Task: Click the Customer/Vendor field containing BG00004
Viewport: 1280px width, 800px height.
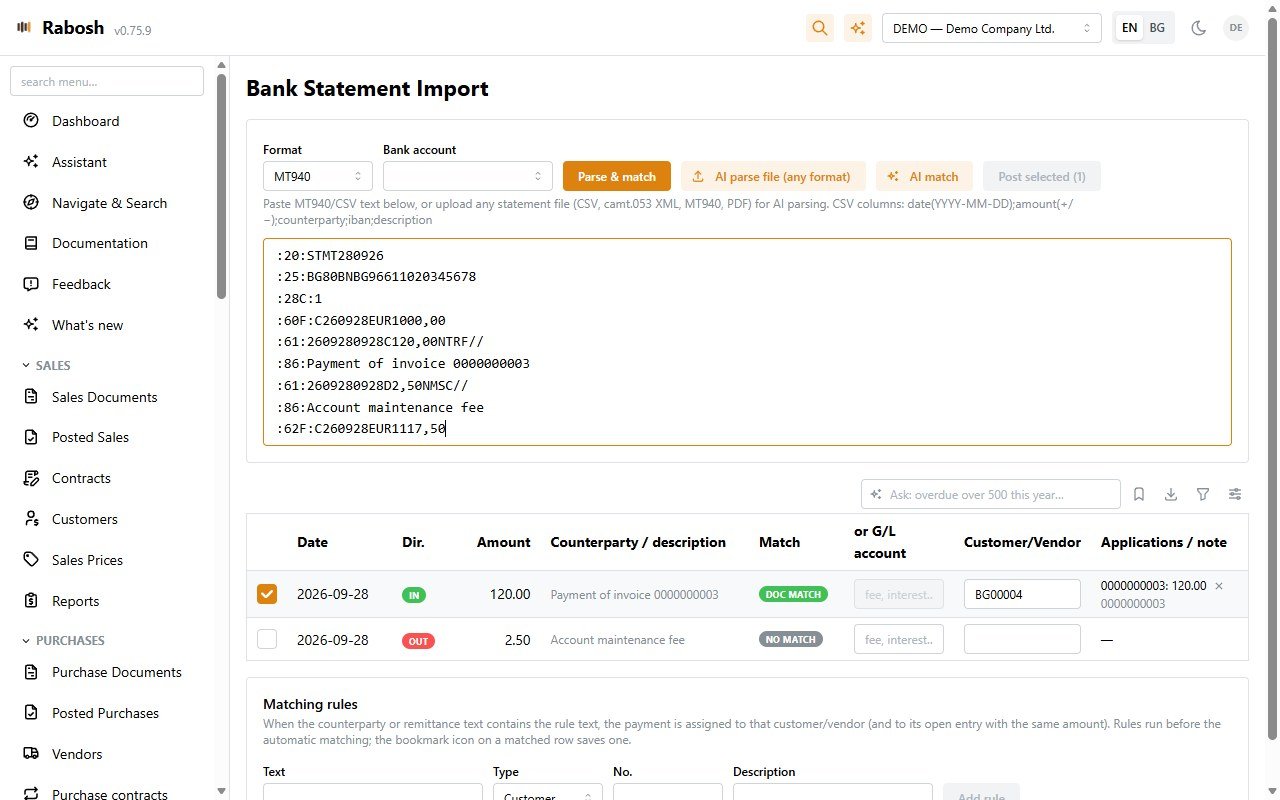Action: 1022,594
